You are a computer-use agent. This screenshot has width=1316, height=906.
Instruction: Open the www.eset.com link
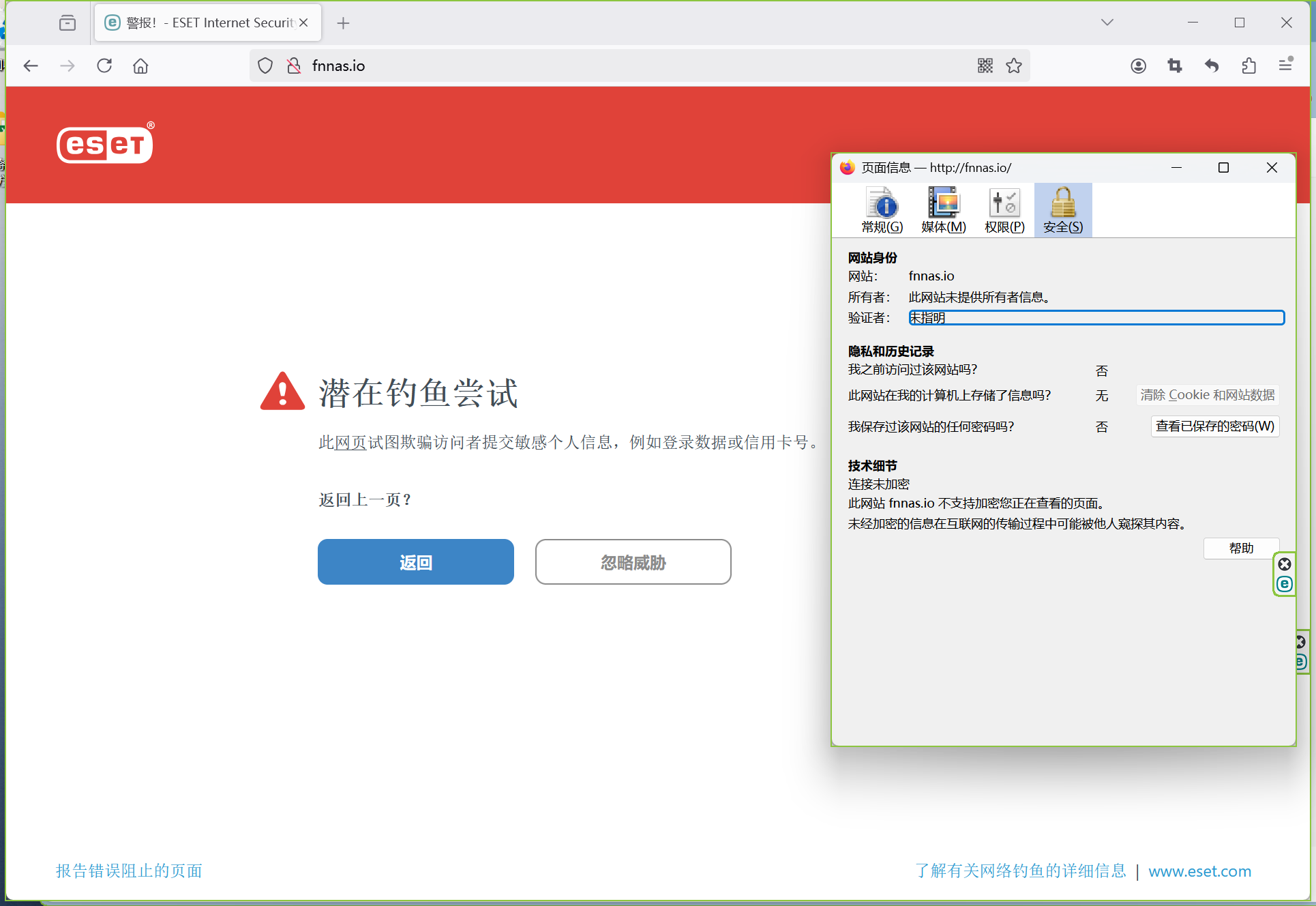click(1200, 871)
